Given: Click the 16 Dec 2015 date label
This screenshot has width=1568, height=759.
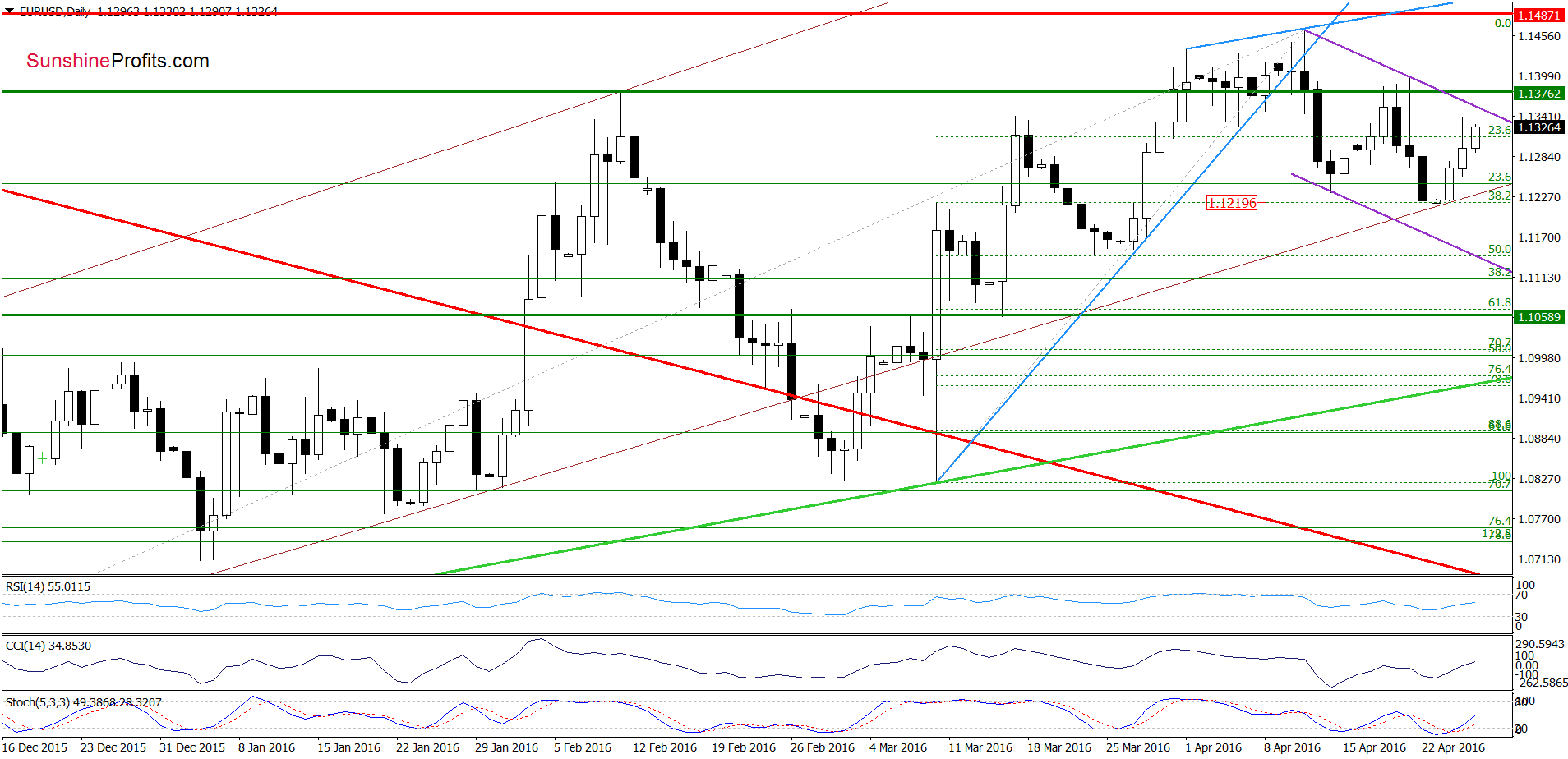Looking at the screenshot, I should tap(33, 747).
